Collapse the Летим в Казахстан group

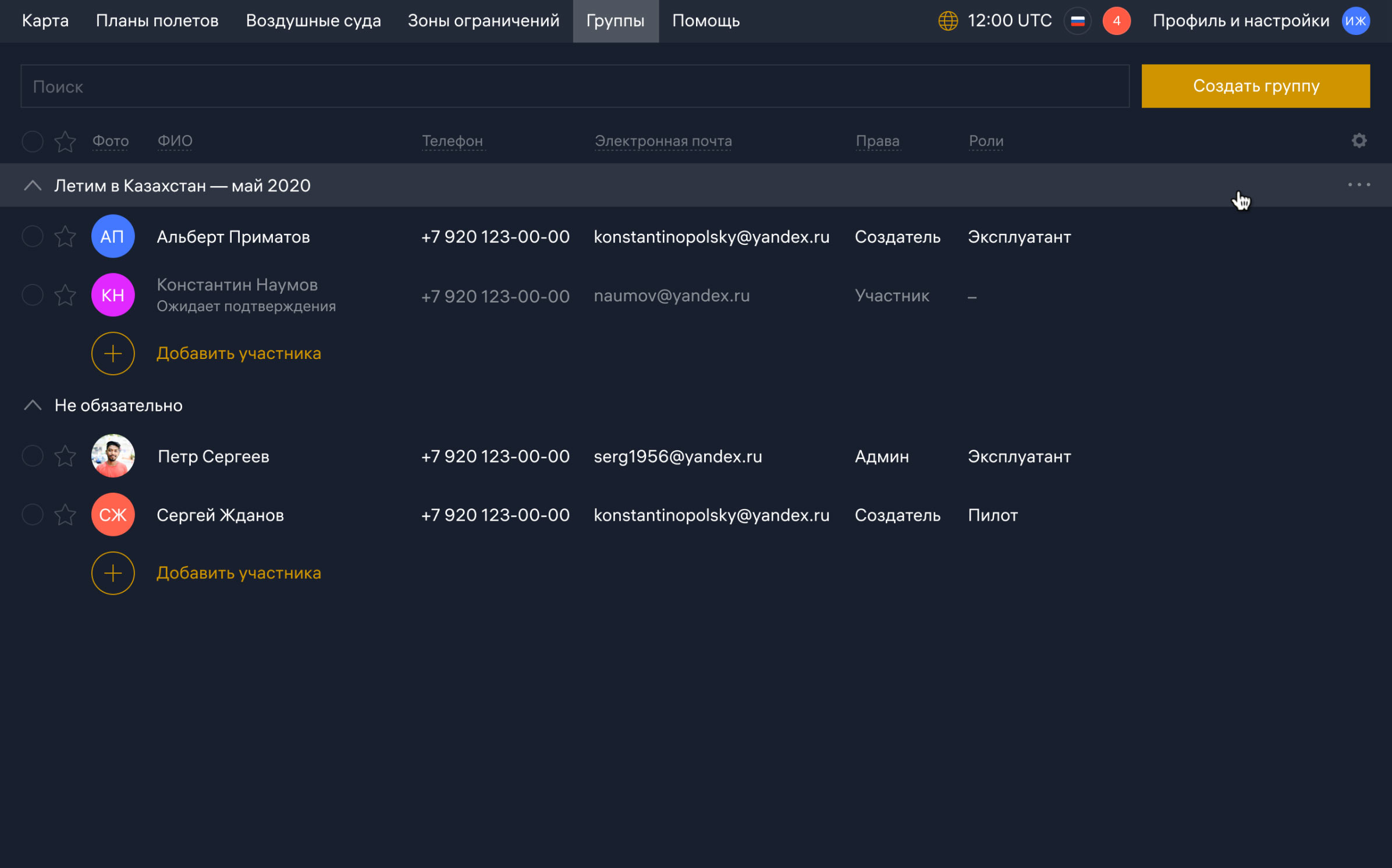pos(33,186)
